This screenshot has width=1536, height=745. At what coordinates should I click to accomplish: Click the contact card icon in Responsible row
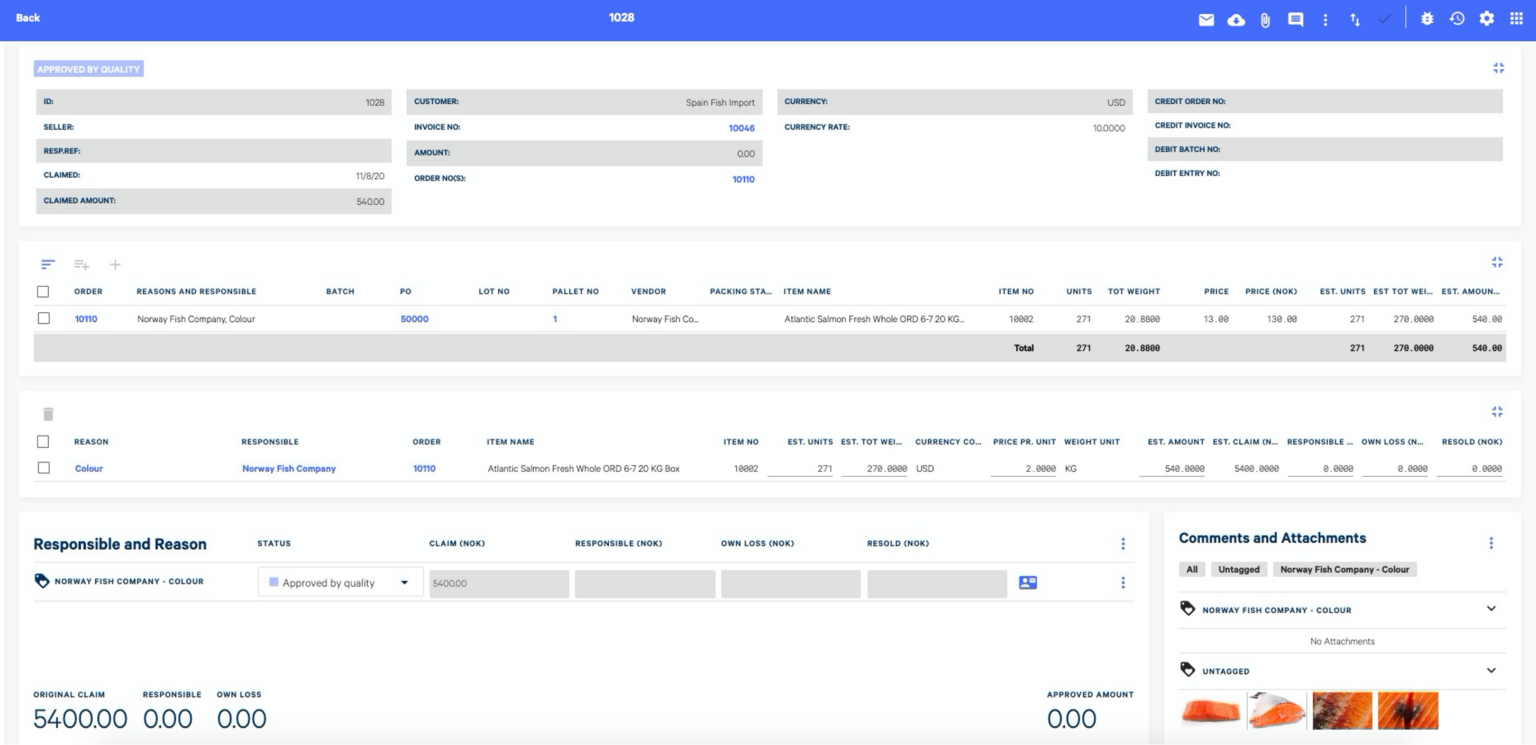coord(1027,583)
